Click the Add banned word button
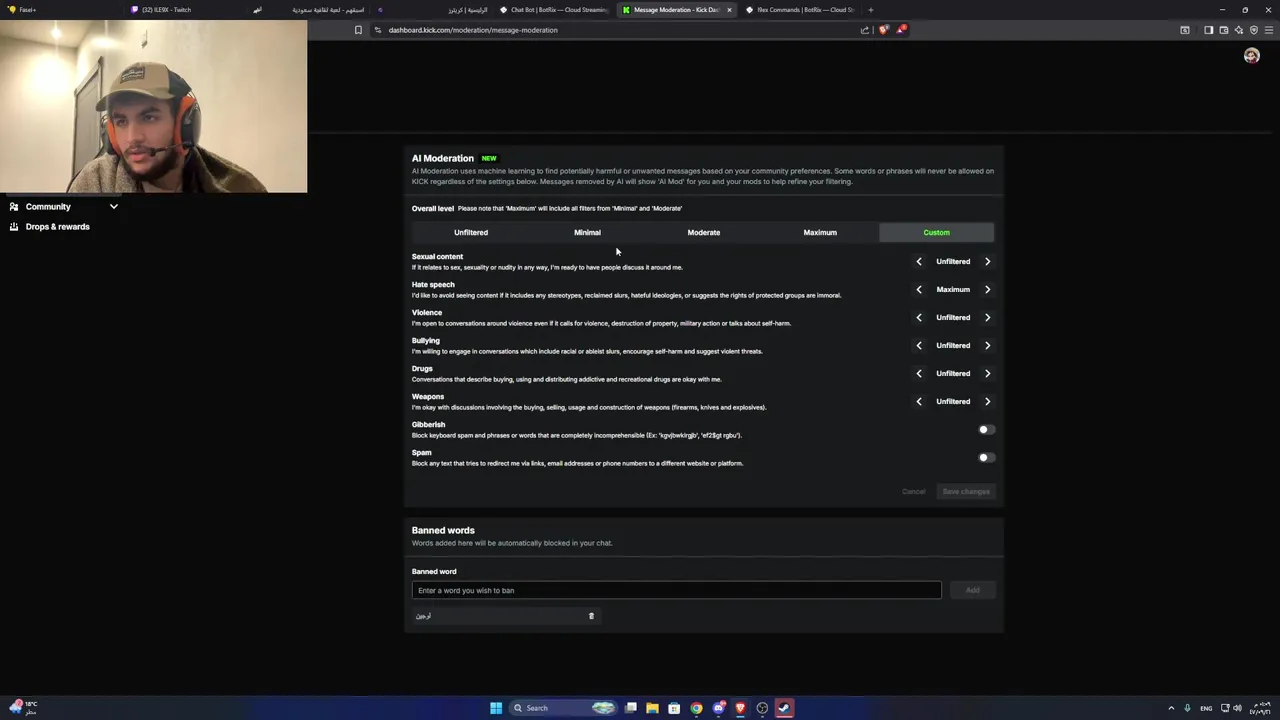 [x=972, y=591]
